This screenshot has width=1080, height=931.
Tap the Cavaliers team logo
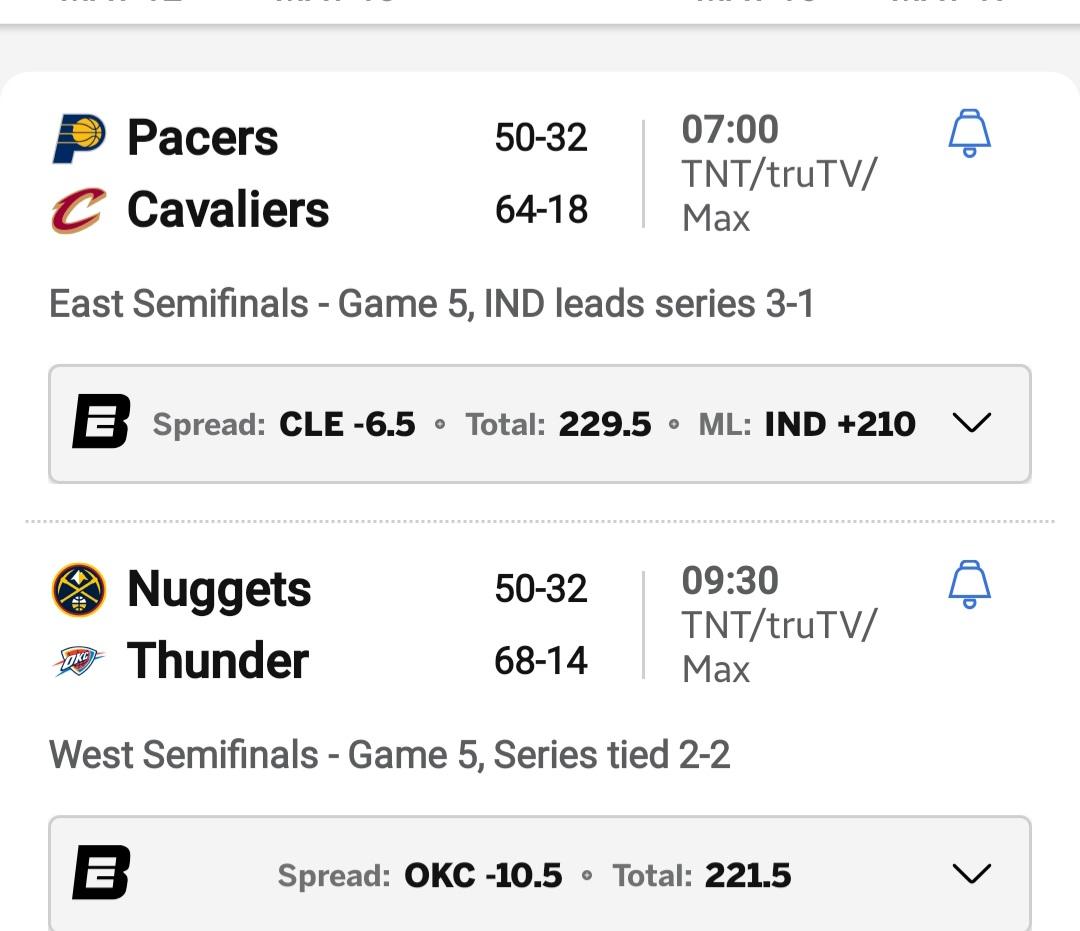tap(79, 211)
